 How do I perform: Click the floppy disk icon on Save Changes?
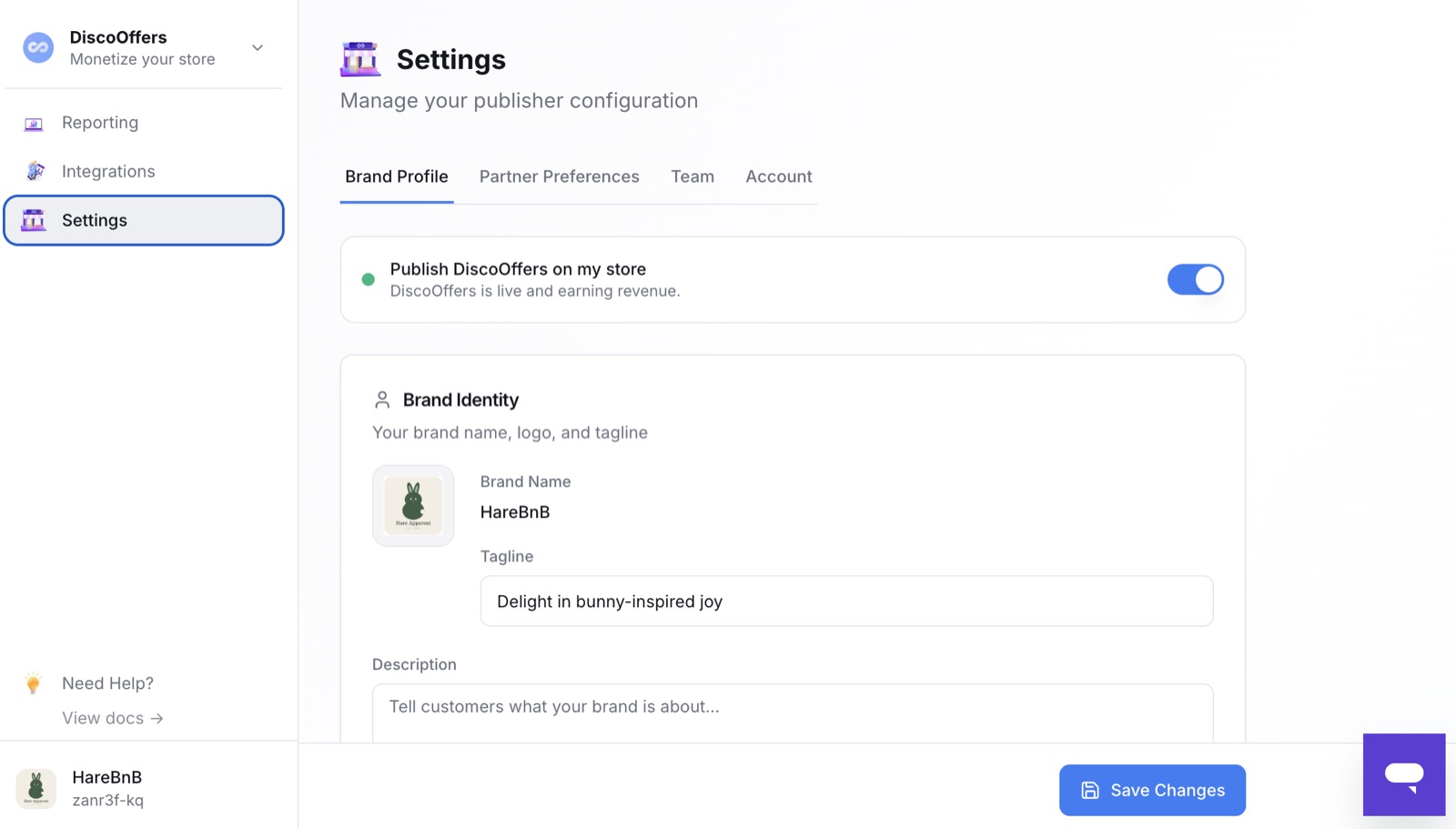pos(1090,790)
